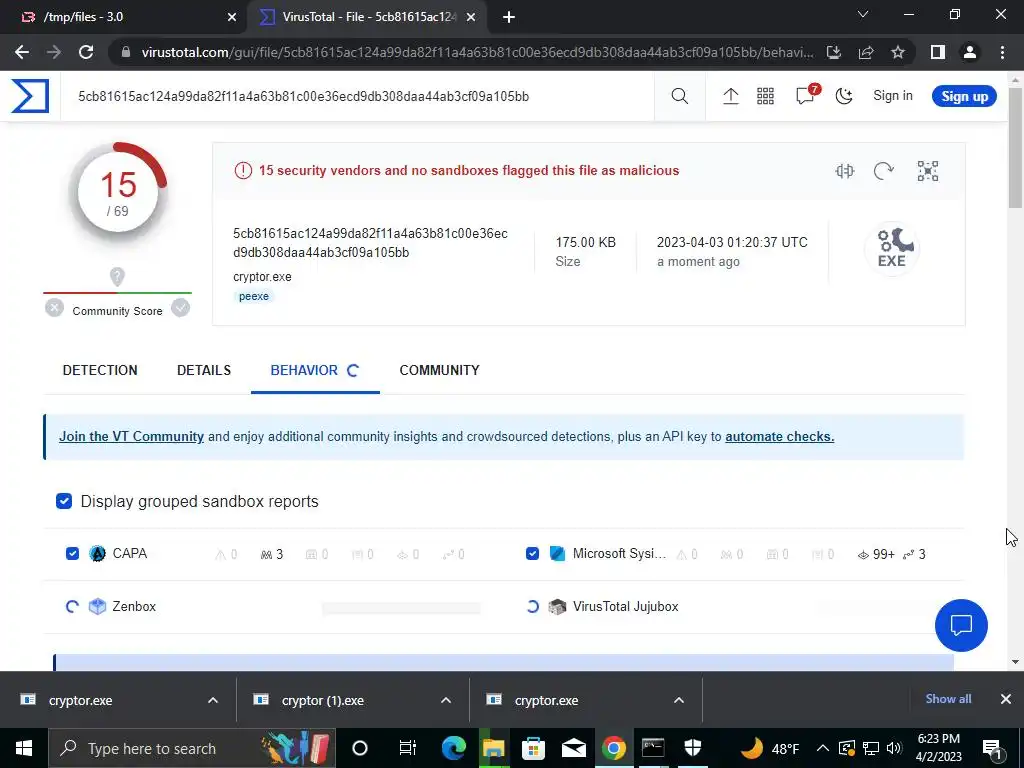The image size is (1024, 768).
Task: Select the BEHAVIOR tab
Action: (315, 370)
